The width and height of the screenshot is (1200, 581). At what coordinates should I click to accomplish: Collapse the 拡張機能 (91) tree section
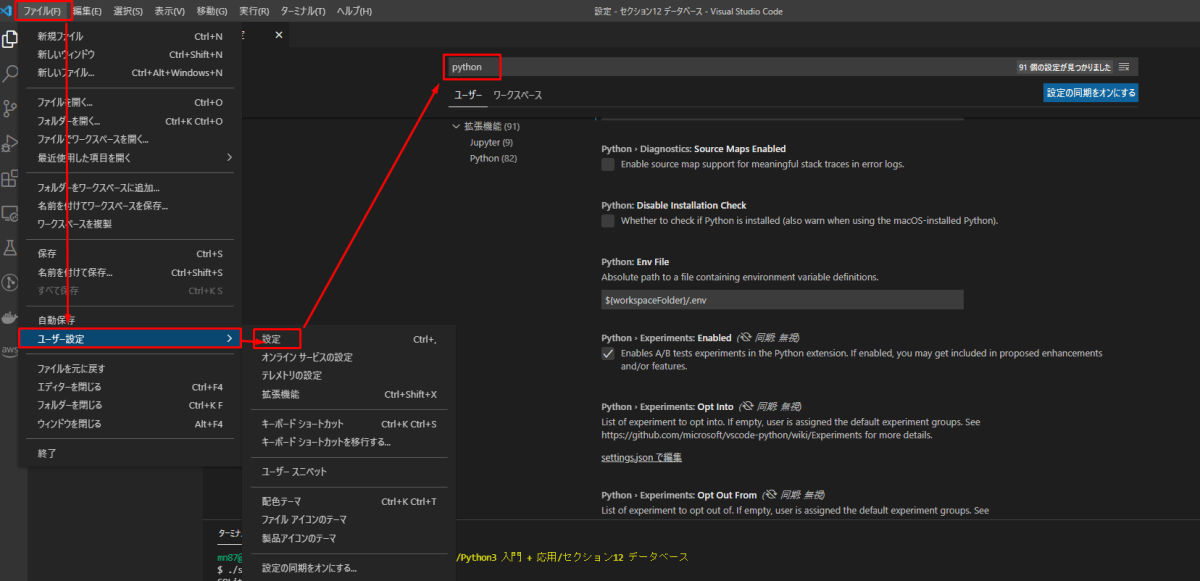click(x=456, y=126)
